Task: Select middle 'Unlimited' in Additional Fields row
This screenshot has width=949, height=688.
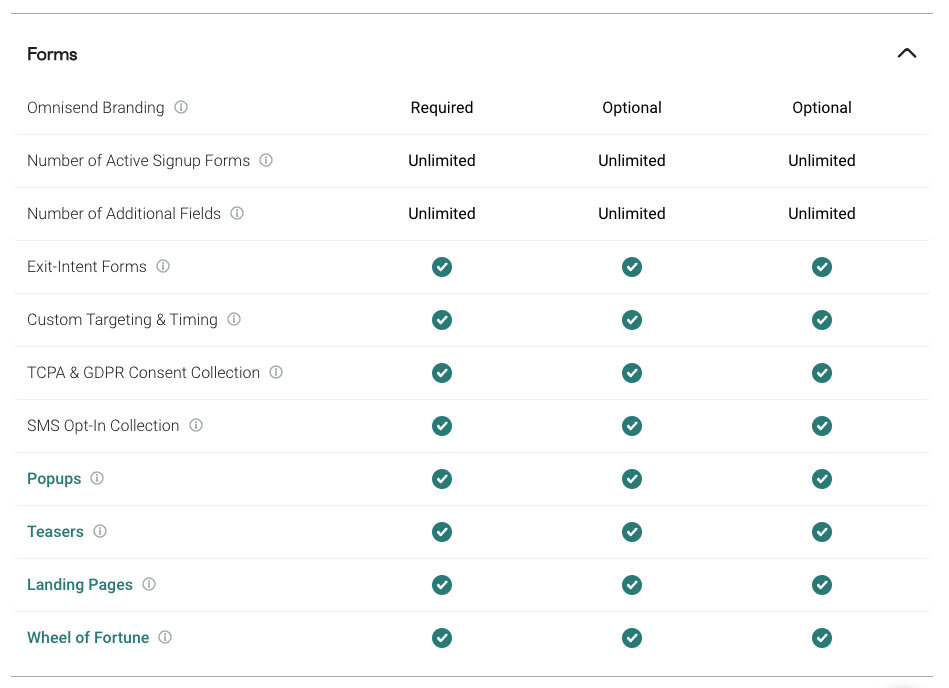Action: tap(632, 214)
